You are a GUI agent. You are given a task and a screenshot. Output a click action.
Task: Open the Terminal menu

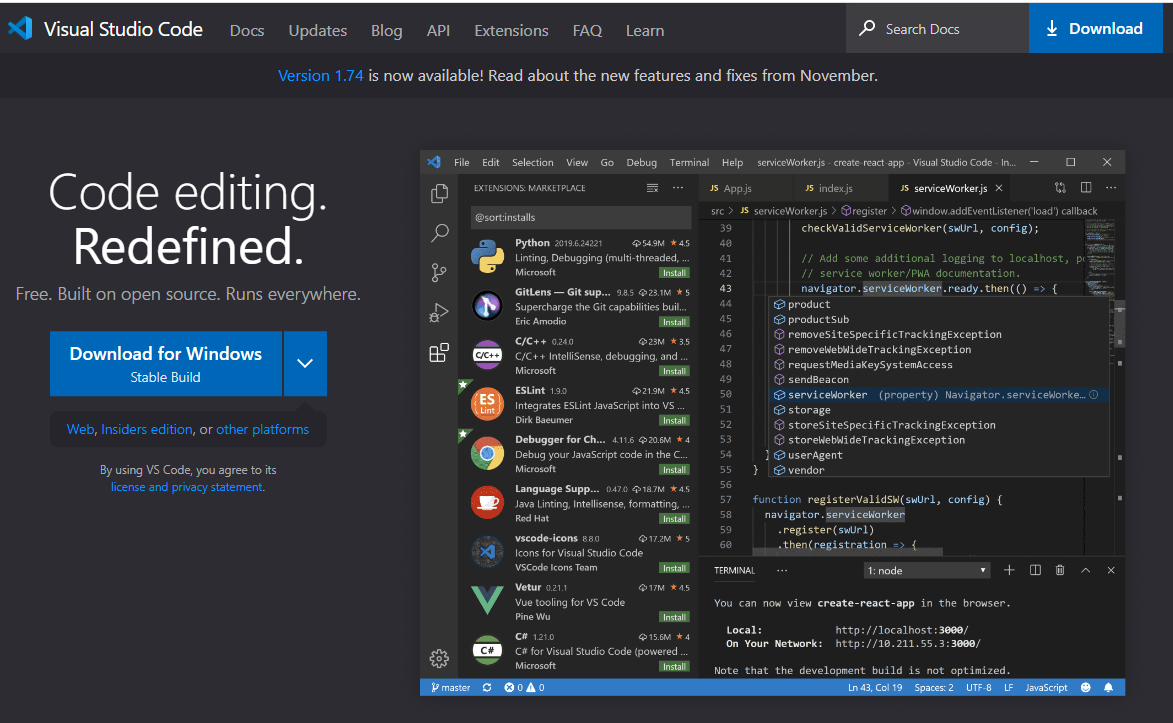689,162
